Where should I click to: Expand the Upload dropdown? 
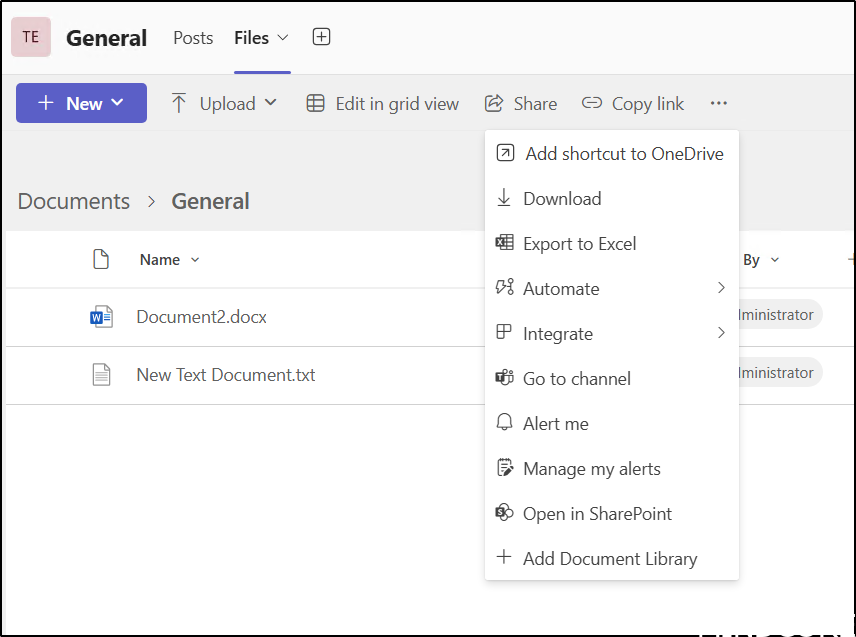pyautogui.click(x=226, y=104)
